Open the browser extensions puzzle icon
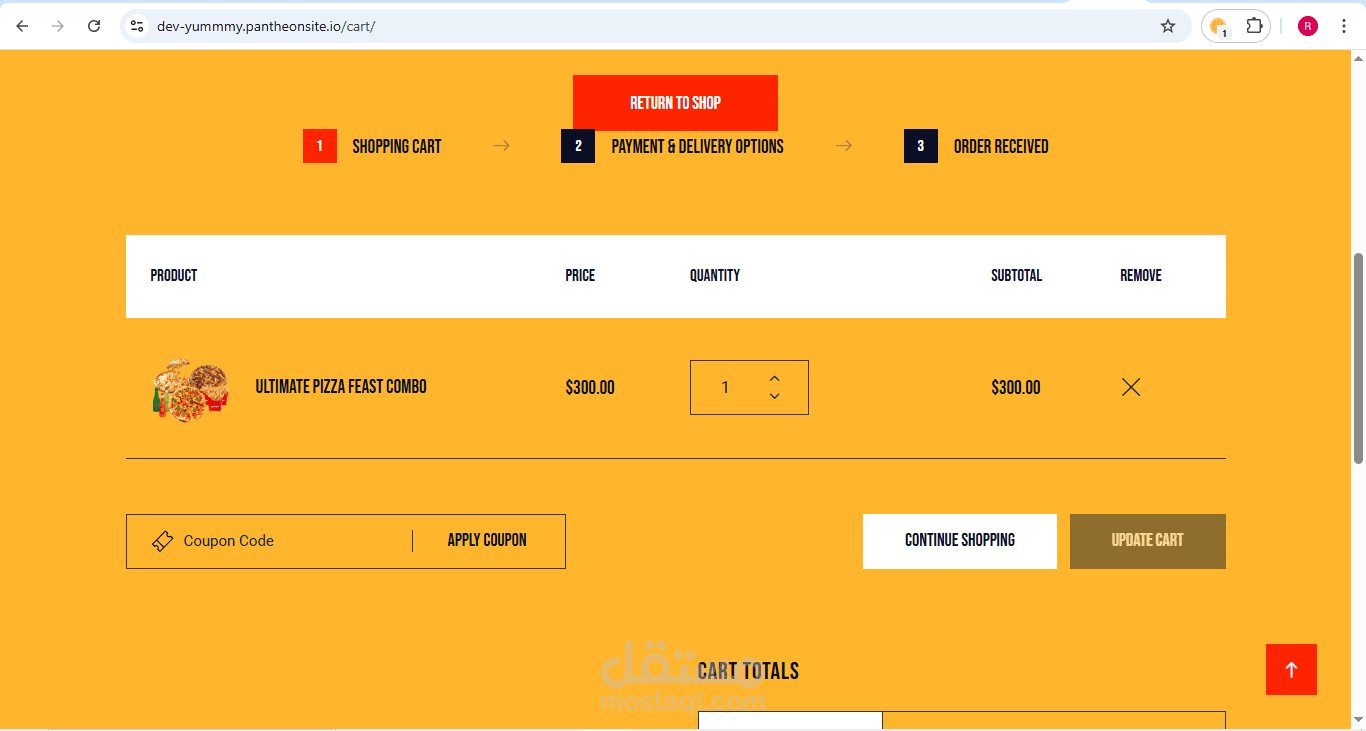This screenshot has height=731, width=1366. 1254,26
